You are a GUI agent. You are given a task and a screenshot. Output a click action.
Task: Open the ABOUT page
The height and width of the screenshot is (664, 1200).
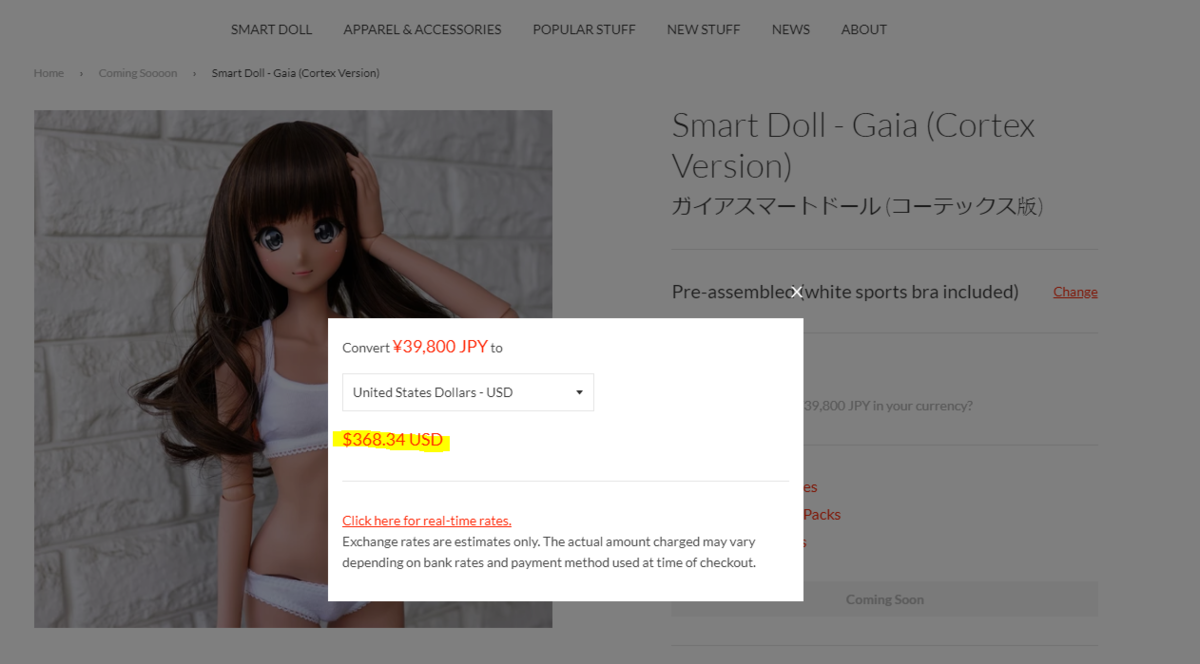point(863,29)
